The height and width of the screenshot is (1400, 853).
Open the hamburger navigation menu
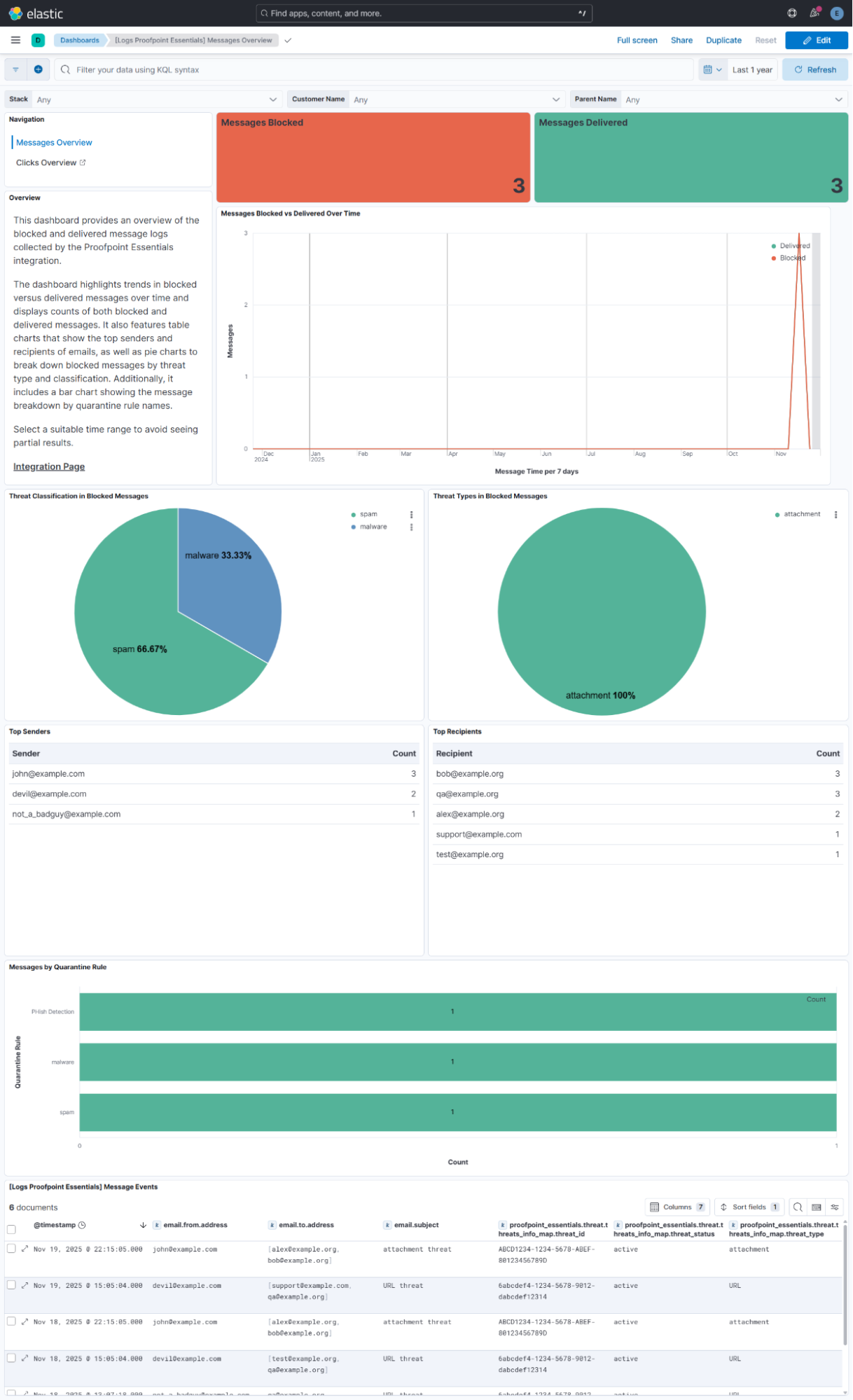[x=15, y=40]
